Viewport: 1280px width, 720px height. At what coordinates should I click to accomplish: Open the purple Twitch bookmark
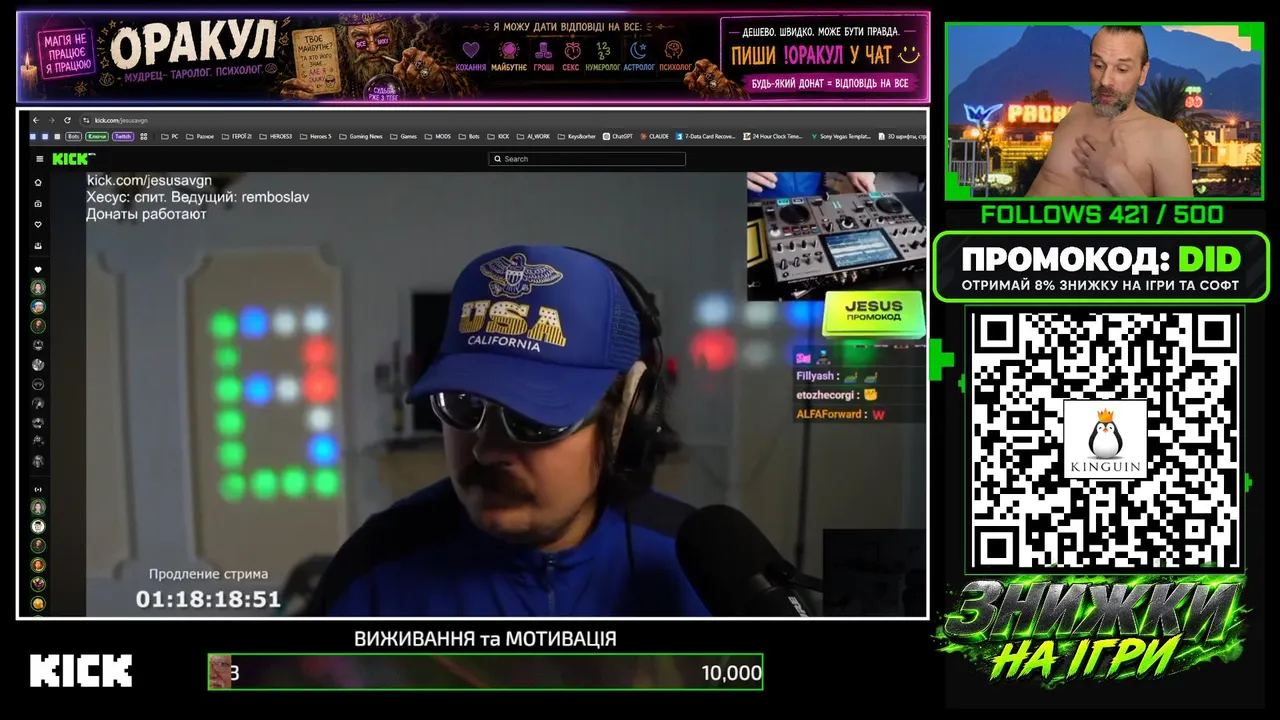[x=123, y=136]
